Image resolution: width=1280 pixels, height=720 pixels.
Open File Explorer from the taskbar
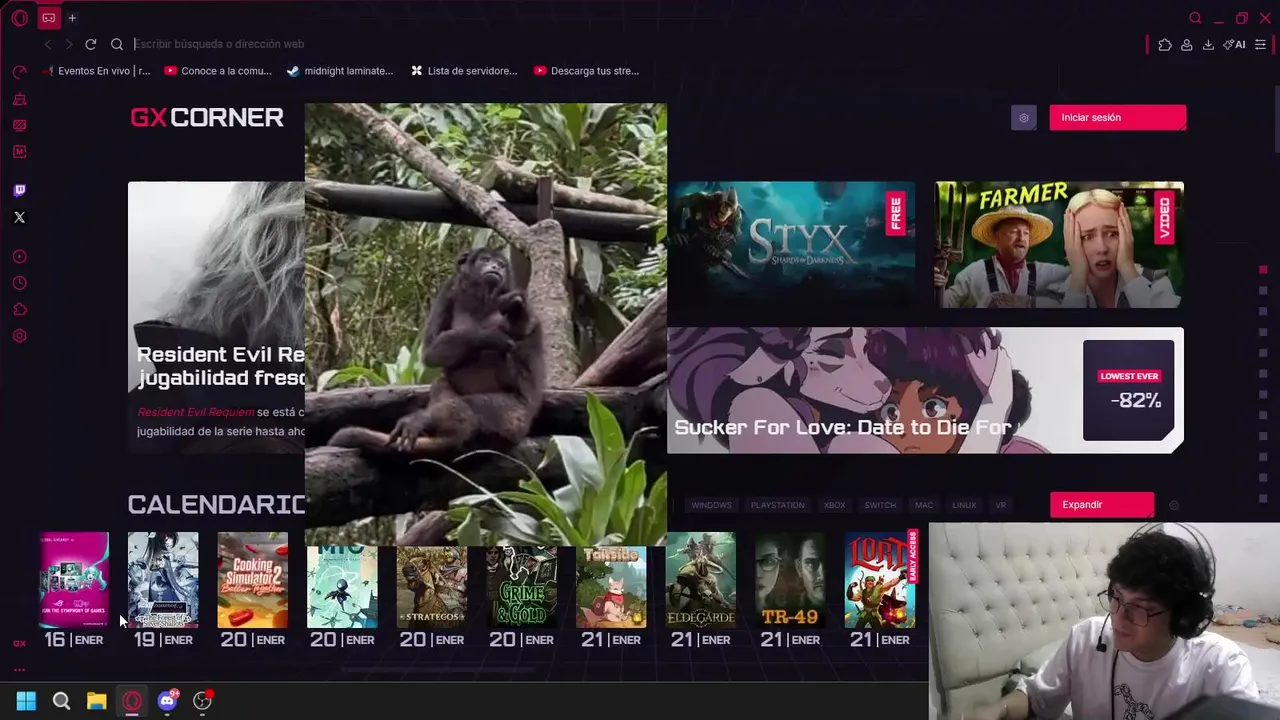(96, 701)
